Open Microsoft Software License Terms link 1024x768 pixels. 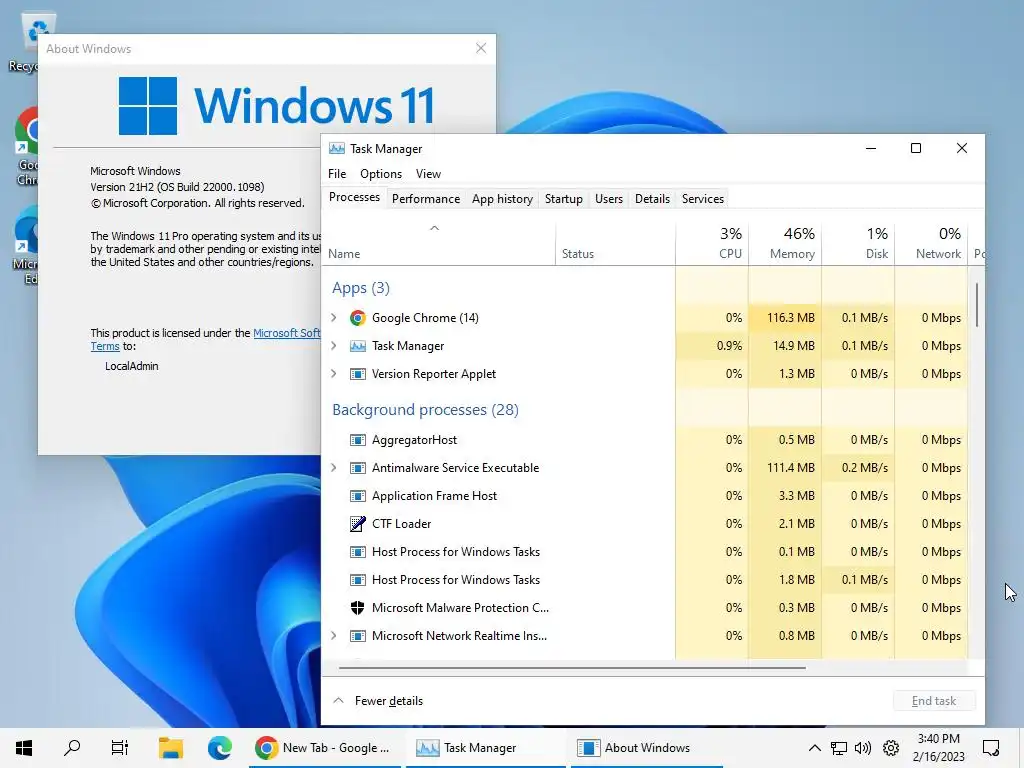pos(287,333)
